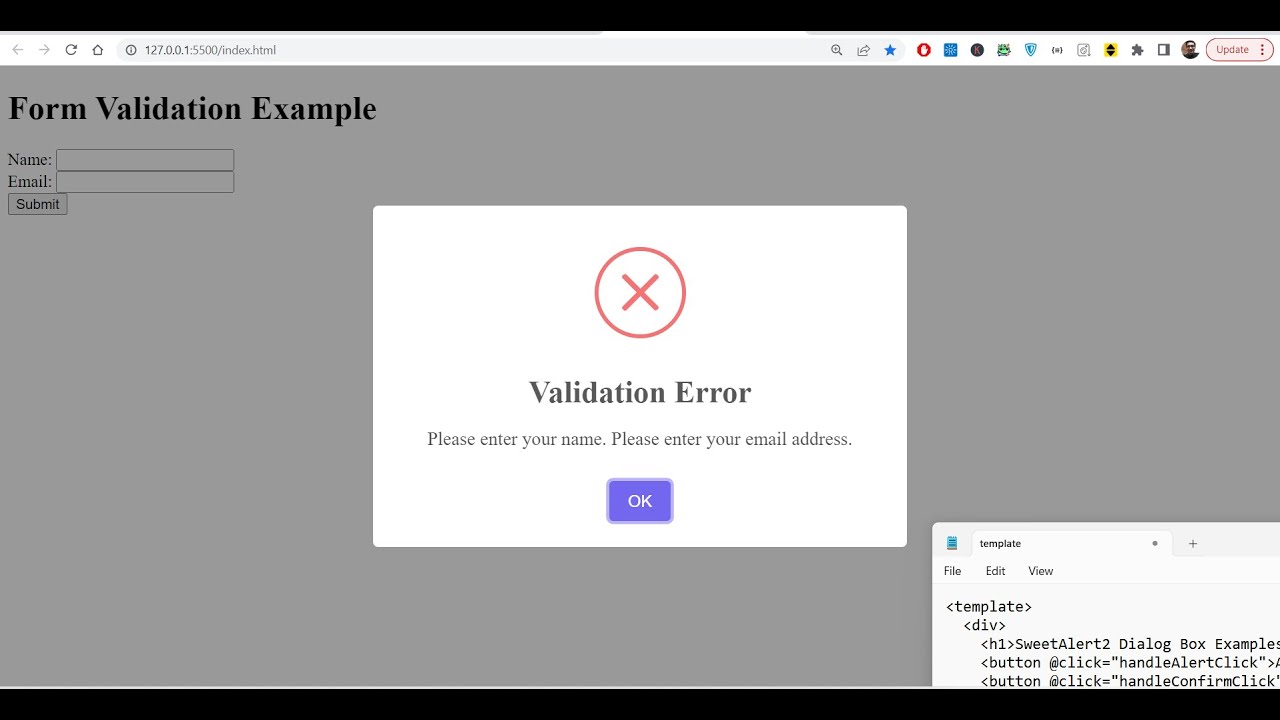The image size is (1280, 720).
Task: Open the File menu in Notepad
Action: (952, 571)
